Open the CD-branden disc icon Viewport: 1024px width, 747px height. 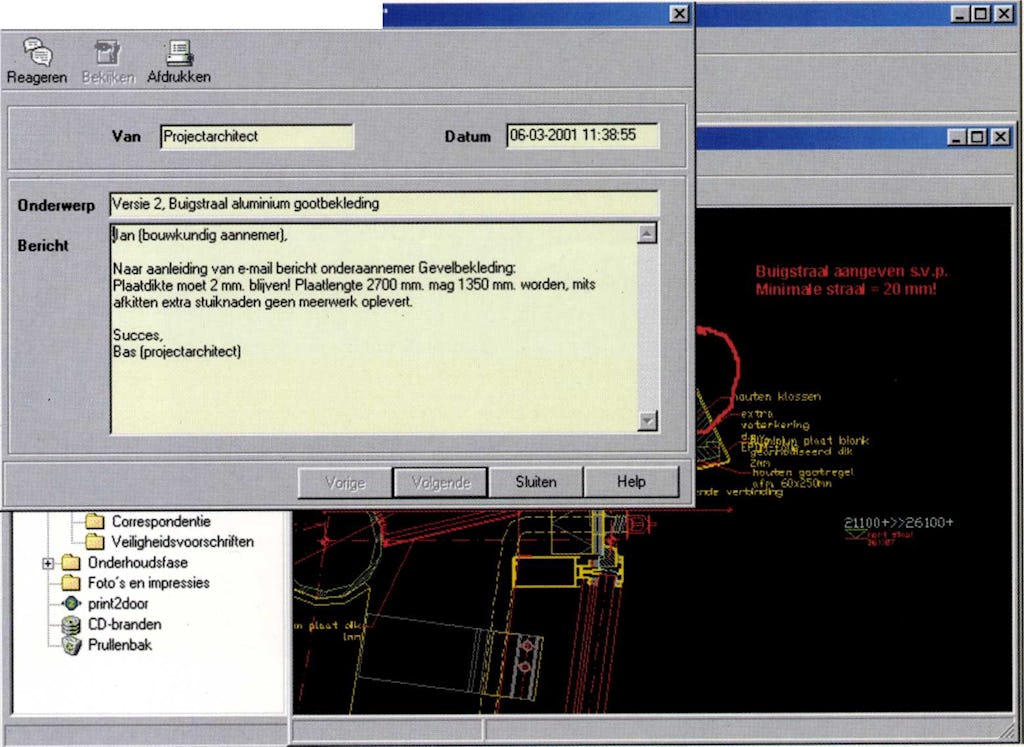(x=71, y=624)
